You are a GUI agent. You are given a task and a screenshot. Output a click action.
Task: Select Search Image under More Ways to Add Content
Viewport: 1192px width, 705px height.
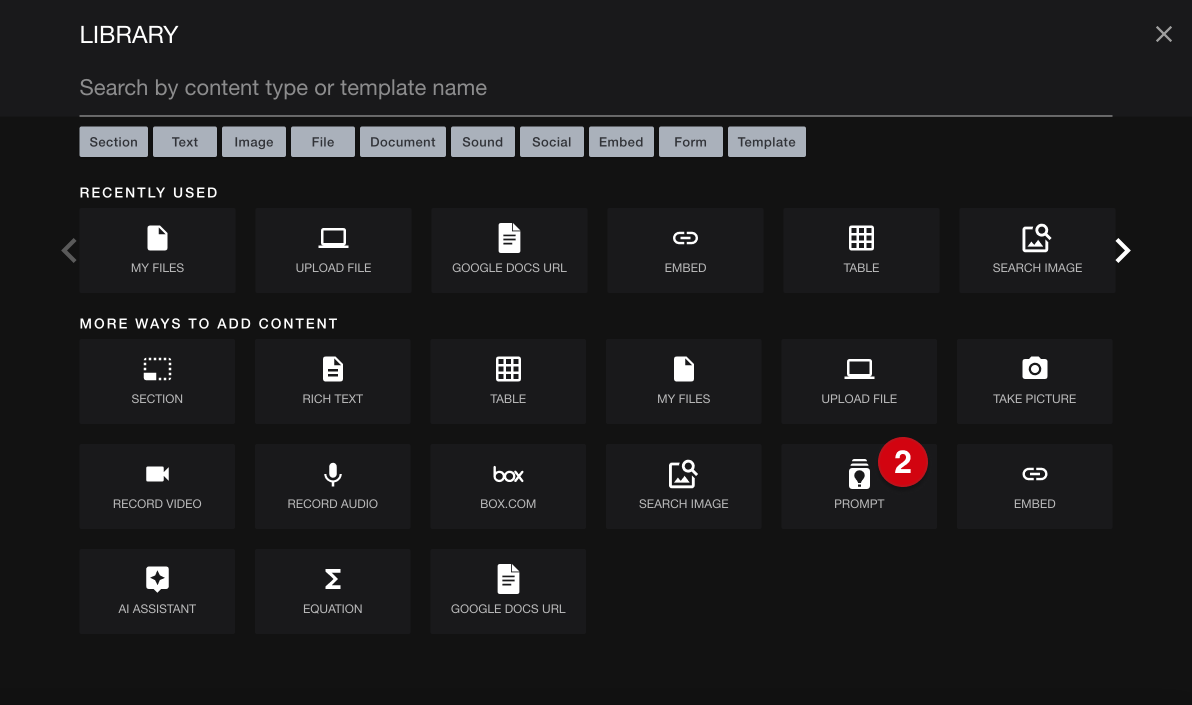pos(683,487)
